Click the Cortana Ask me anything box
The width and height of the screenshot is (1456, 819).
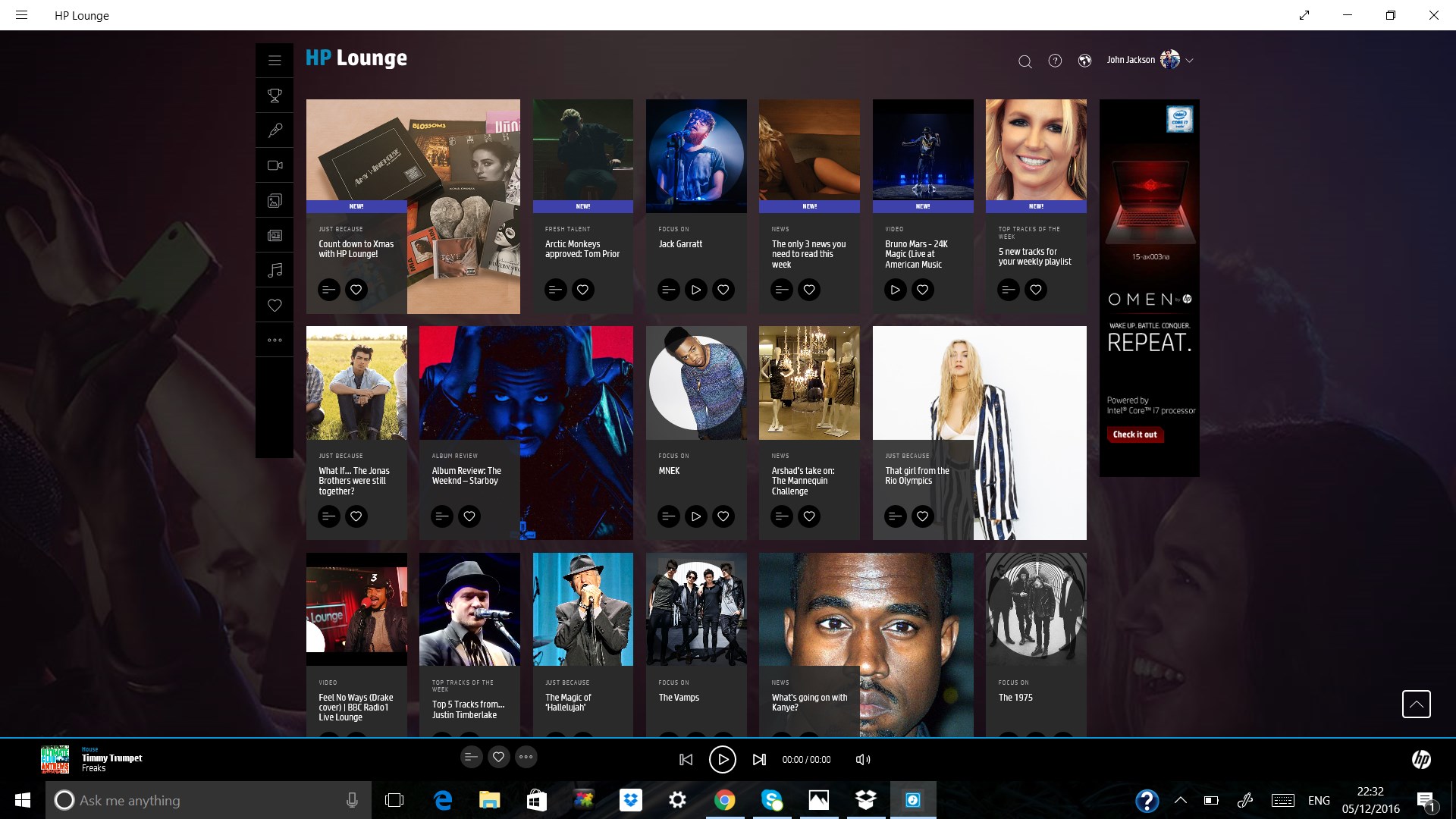(x=209, y=800)
